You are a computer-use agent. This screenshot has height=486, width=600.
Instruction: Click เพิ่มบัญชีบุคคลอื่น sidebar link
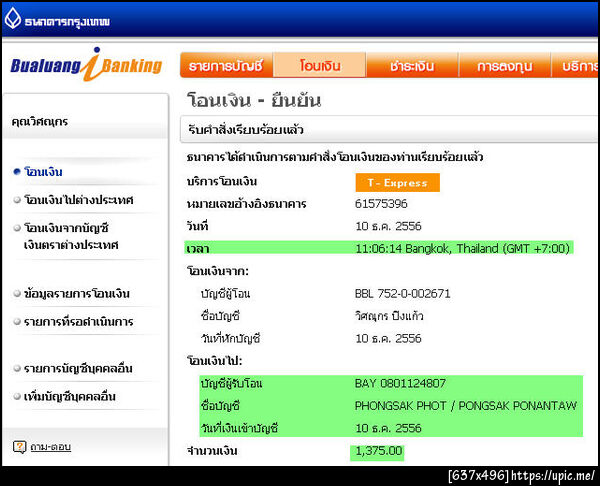pyautogui.click(x=70, y=396)
